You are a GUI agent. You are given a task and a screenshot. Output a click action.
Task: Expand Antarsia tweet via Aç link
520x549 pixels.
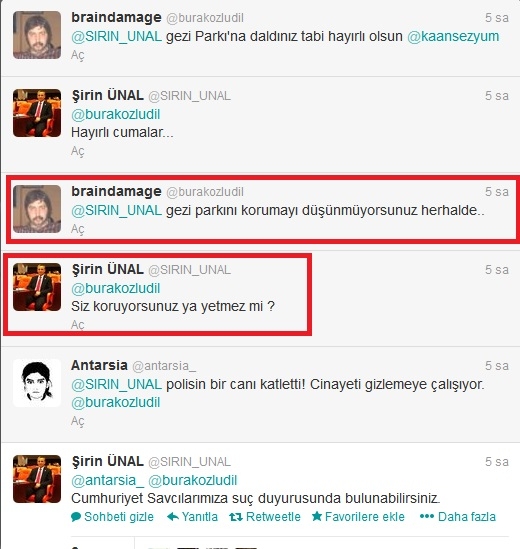click(77, 421)
